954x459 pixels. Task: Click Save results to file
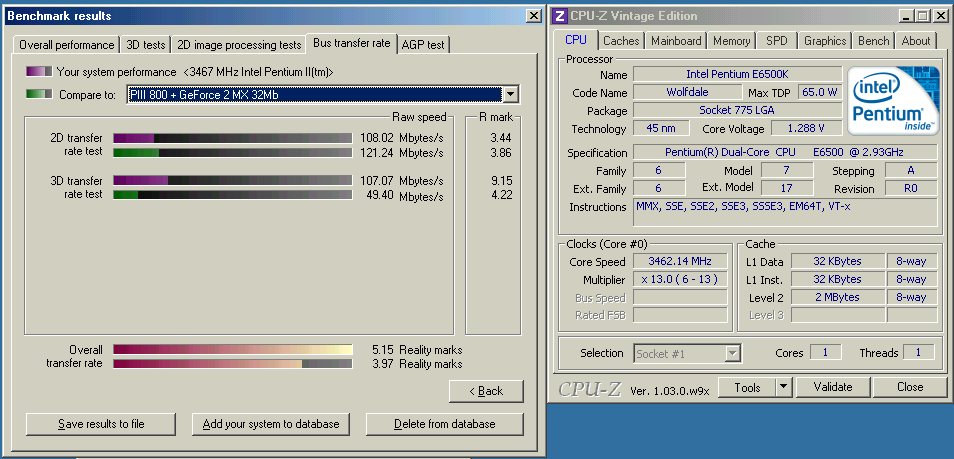pyautogui.click(x=101, y=424)
